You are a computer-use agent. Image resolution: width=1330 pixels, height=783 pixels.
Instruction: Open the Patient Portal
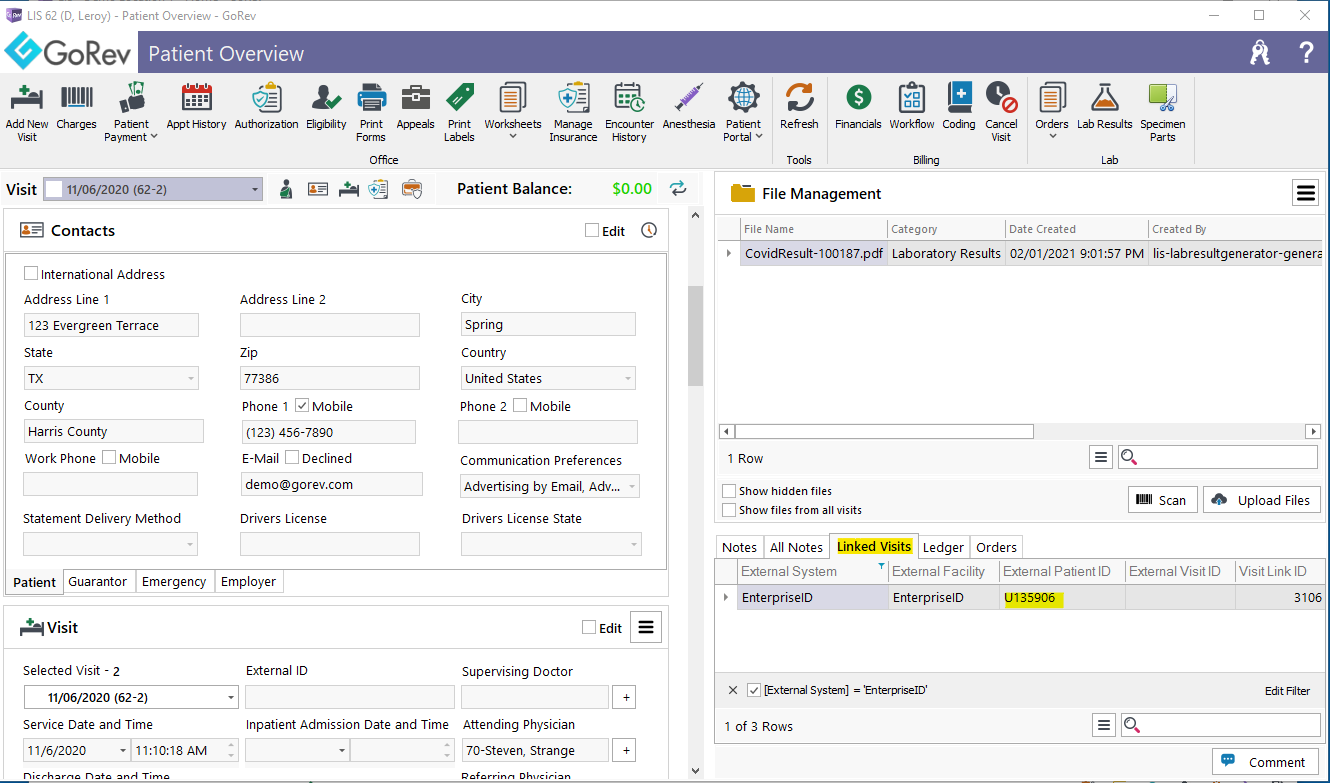click(x=743, y=112)
